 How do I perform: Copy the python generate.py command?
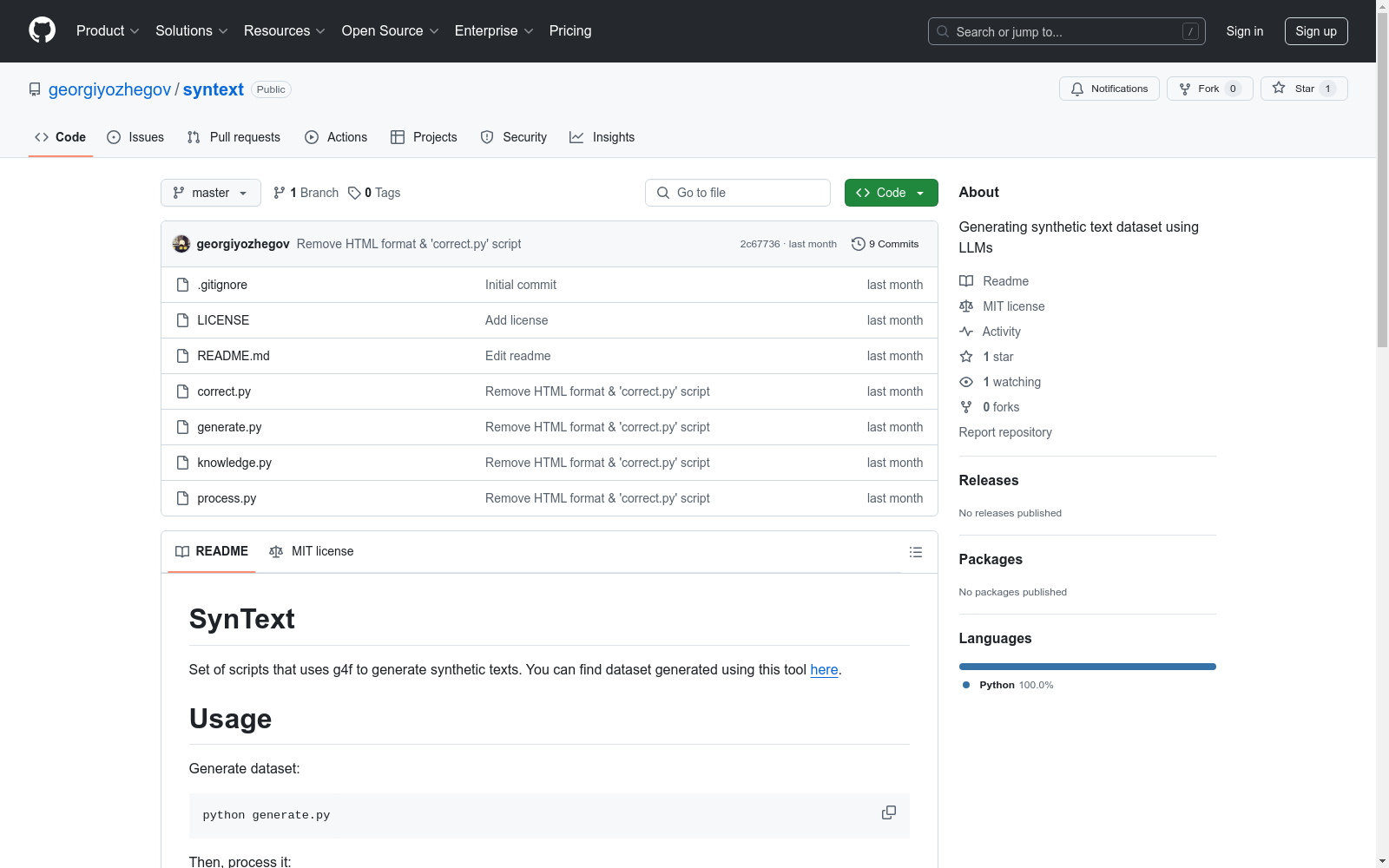[x=889, y=812]
